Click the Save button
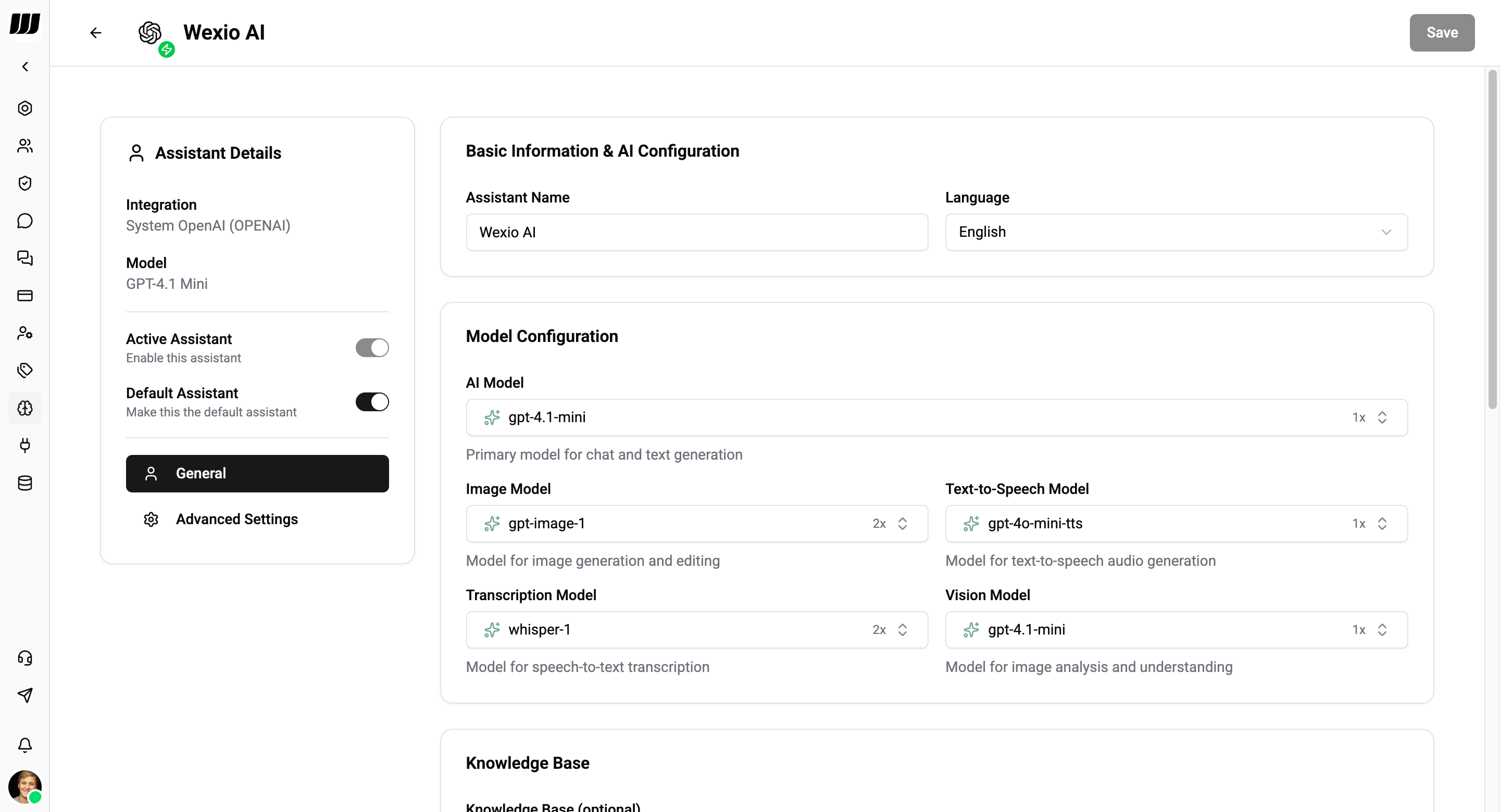The height and width of the screenshot is (812, 1500). (1442, 33)
